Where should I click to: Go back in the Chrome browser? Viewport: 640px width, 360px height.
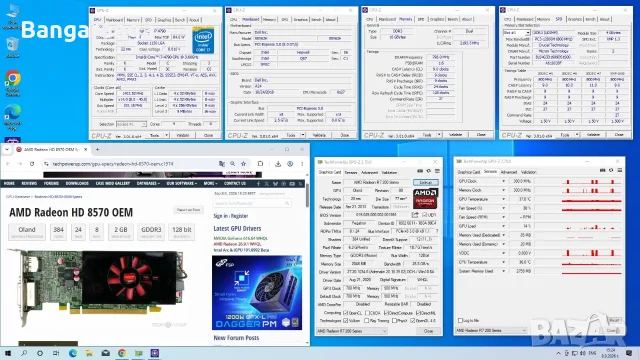click(x=8, y=164)
